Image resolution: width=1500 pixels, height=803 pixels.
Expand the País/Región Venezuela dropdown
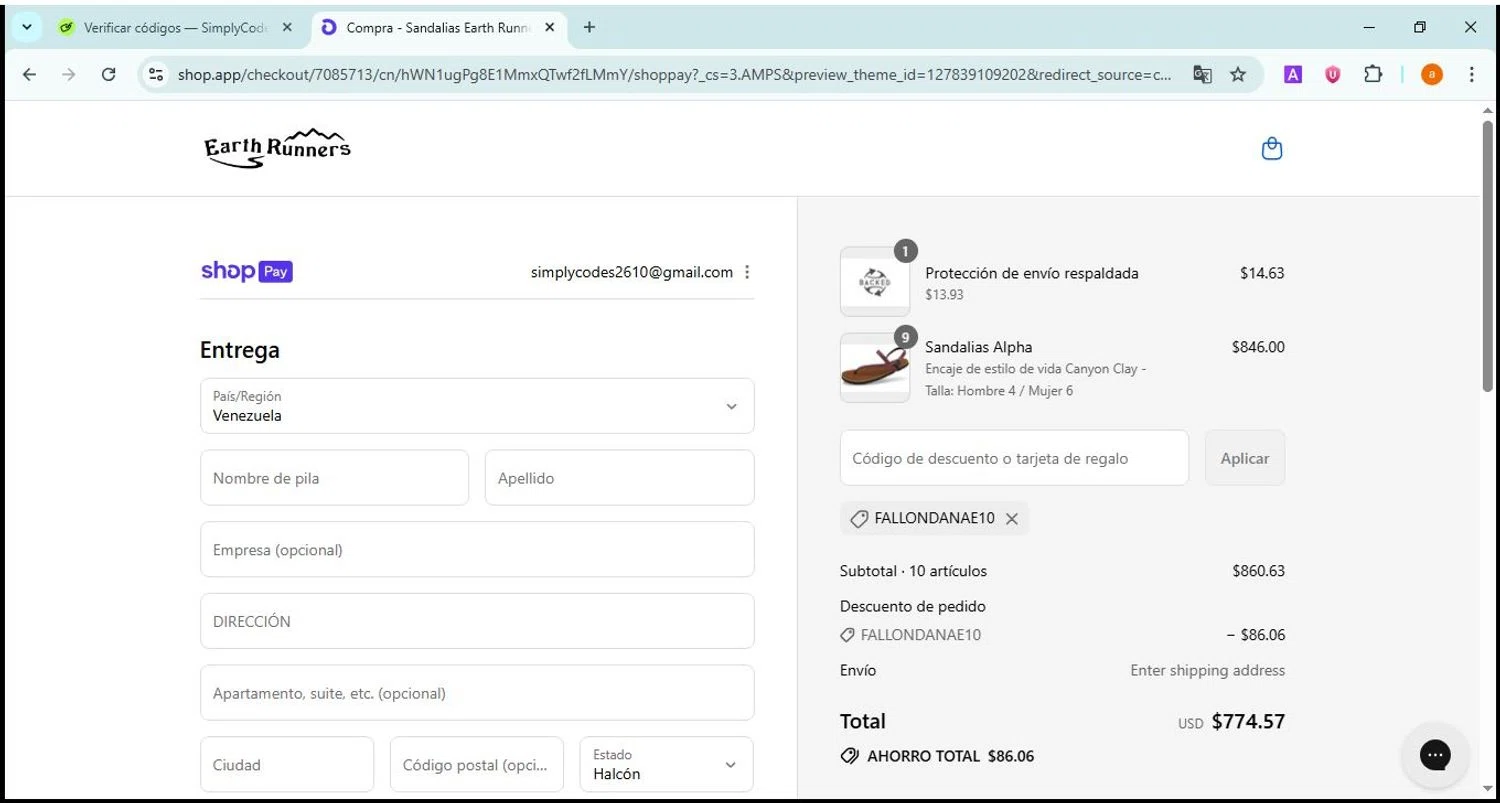click(x=477, y=406)
